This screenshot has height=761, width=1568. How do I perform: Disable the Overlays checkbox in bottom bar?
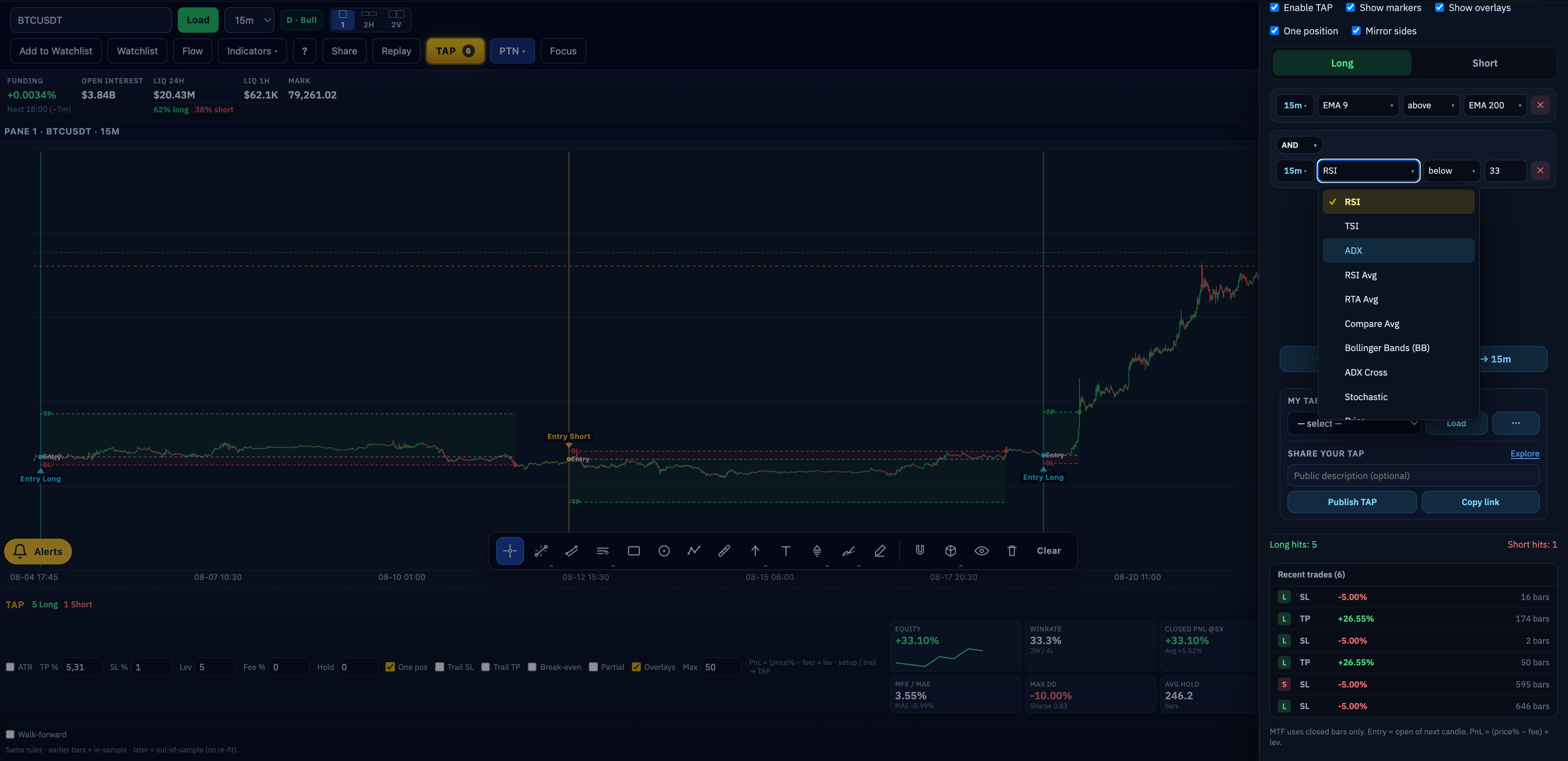636,667
